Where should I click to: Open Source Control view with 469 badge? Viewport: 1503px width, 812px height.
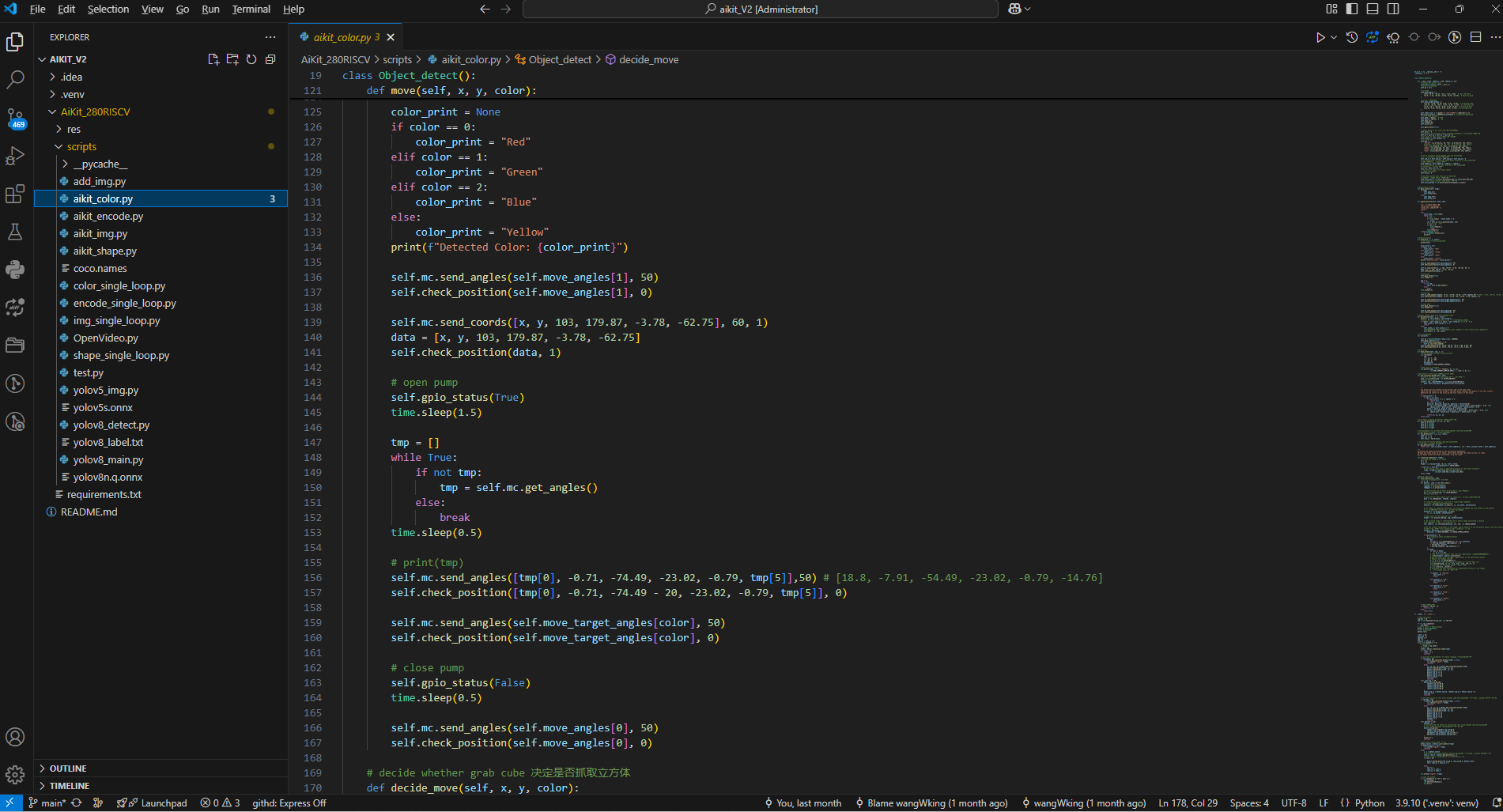15,119
